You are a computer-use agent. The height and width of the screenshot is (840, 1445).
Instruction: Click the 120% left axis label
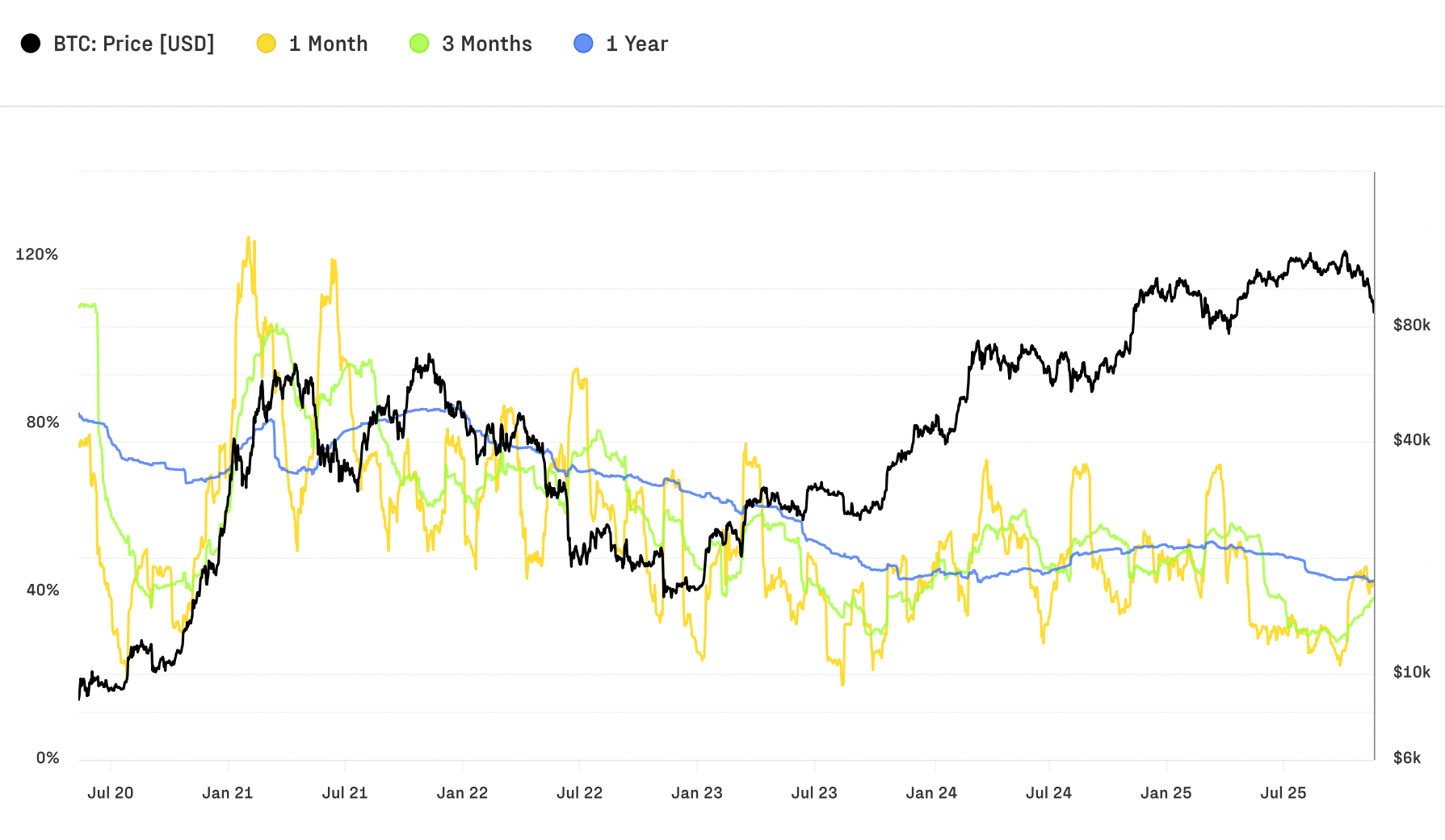coord(37,254)
